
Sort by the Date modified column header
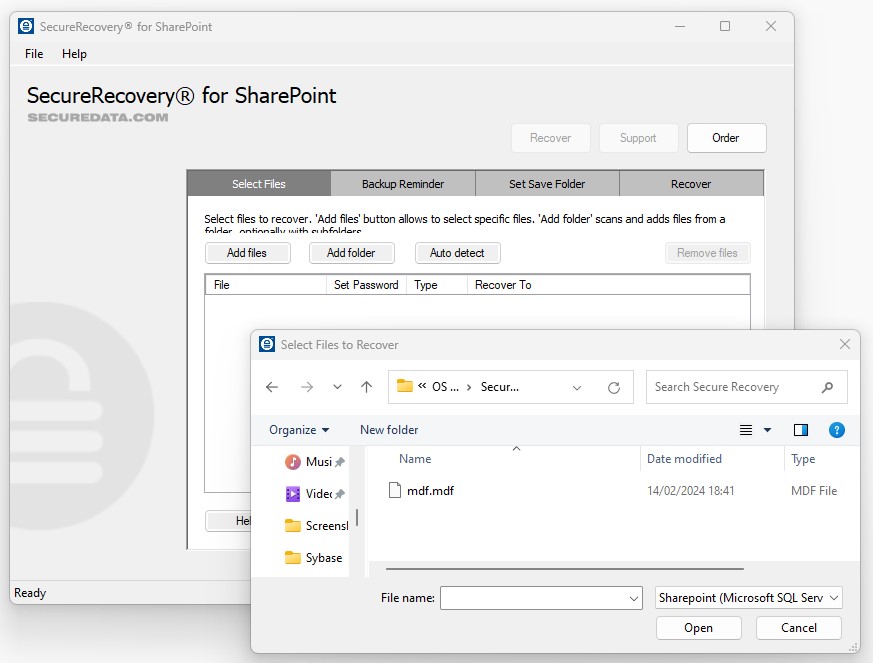click(x=684, y=459)
